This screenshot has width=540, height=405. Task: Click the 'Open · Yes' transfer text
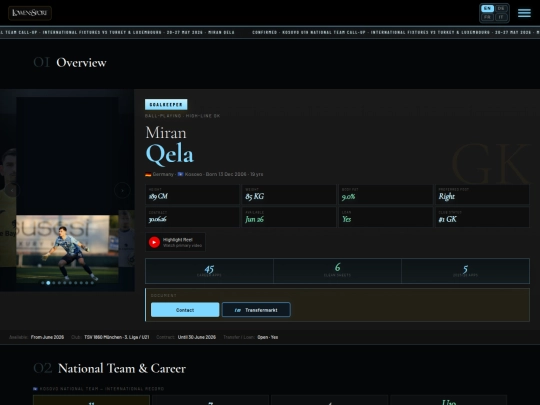pos(268,337)
